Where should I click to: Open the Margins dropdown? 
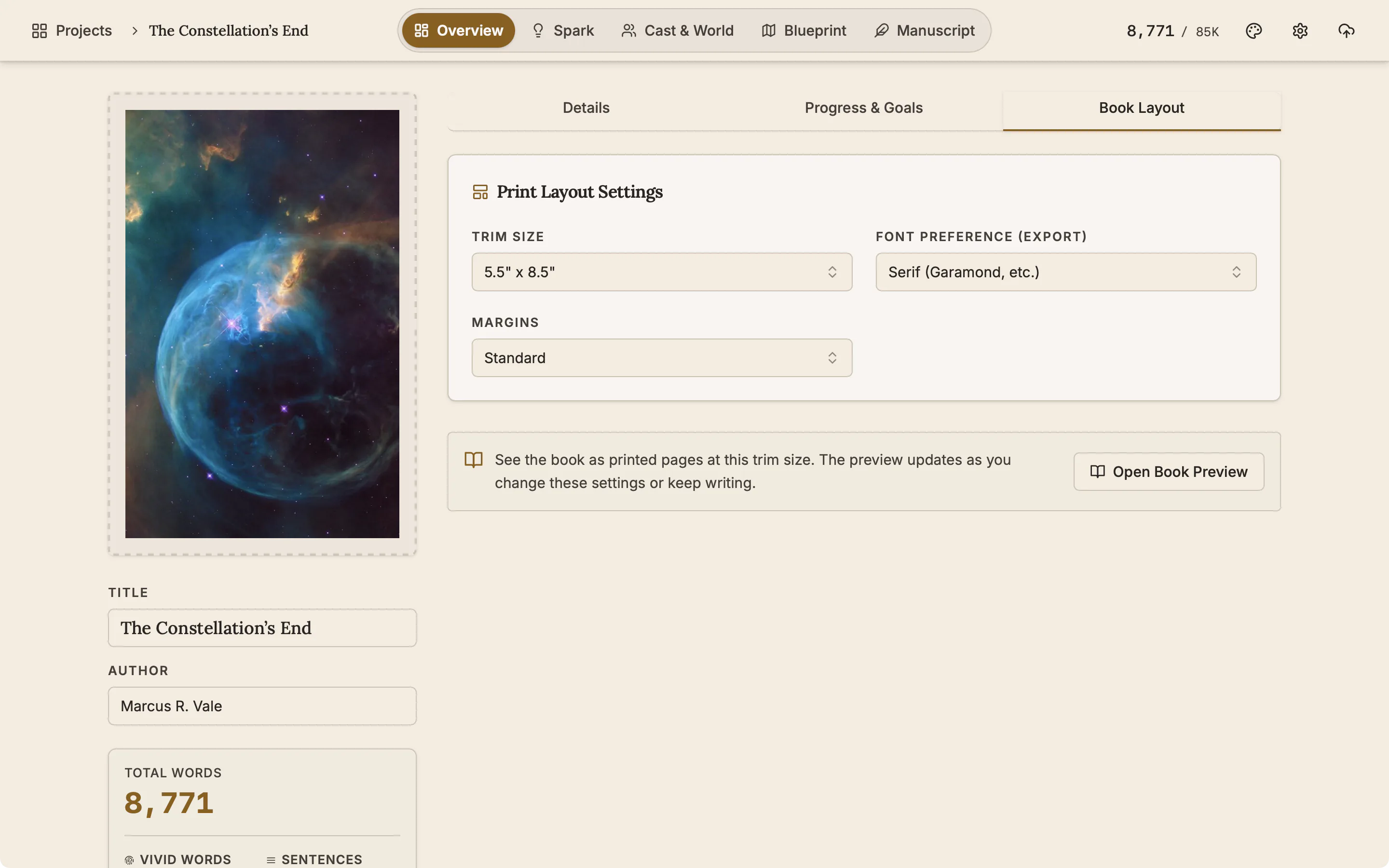click(x=662, y=358)
